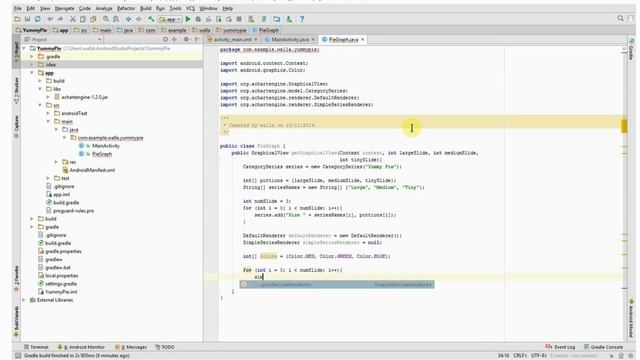Select AndroidManifest.xml in the project tree
The height and width of the screenshot is (360, 640).
click(92, 170)
